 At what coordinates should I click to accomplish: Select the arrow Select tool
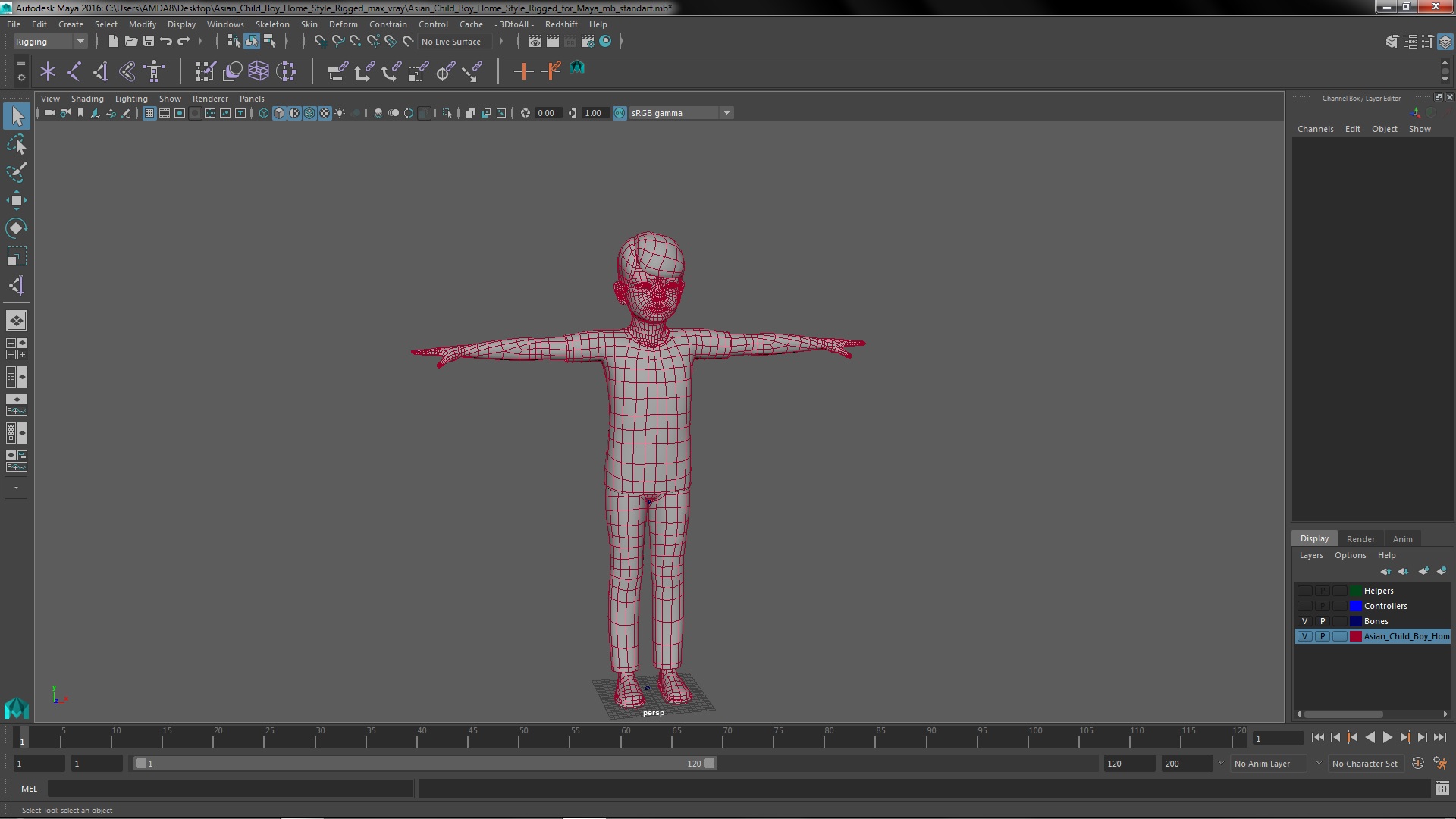click(17, 116)
